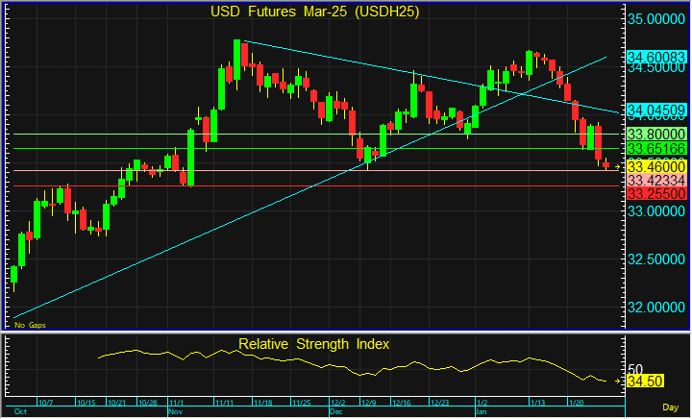Click the 1/13 date on the time axis

point(535,403)
